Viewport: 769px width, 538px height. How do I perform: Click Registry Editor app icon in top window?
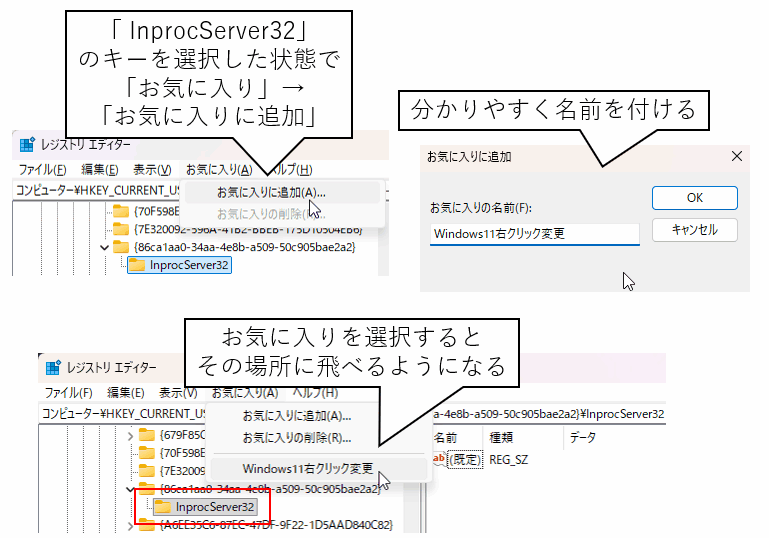tap(27, 145)
